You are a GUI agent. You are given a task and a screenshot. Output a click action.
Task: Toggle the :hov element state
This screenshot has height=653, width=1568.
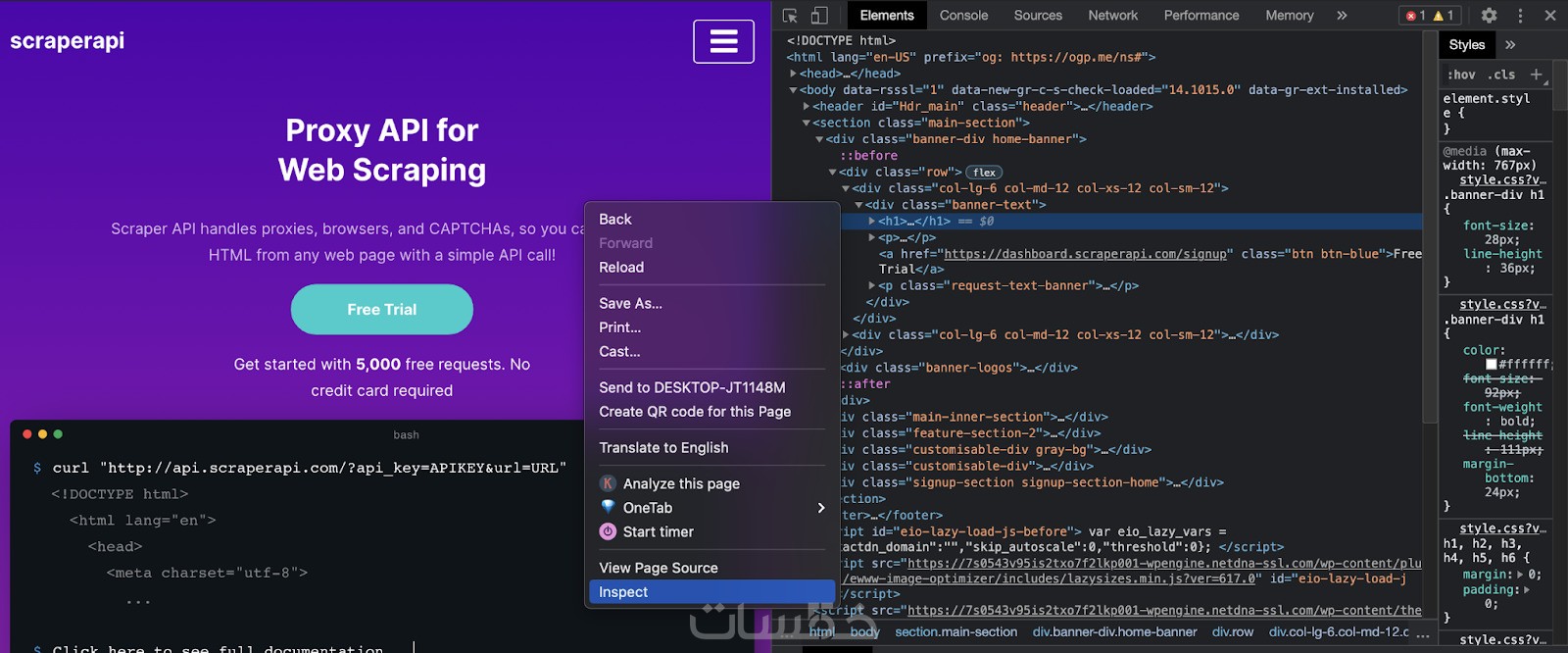[1461, 75]
